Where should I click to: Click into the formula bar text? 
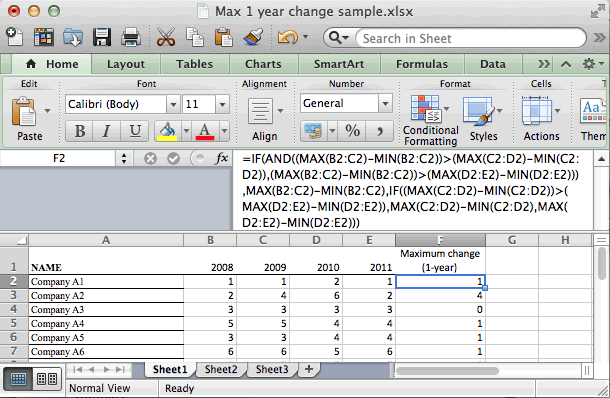[412, 190]
